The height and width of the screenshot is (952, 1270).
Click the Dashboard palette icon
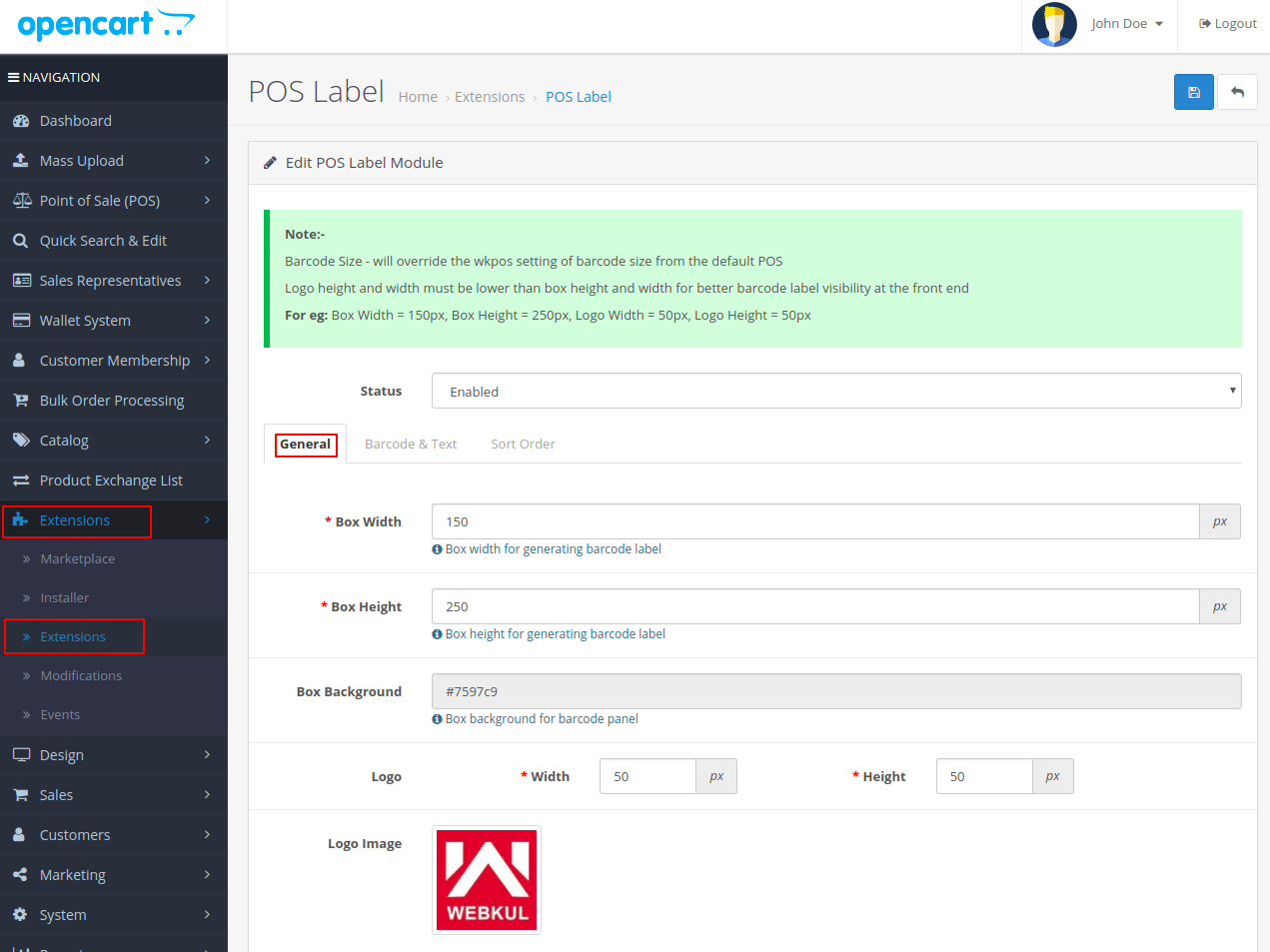coord(21,121)
